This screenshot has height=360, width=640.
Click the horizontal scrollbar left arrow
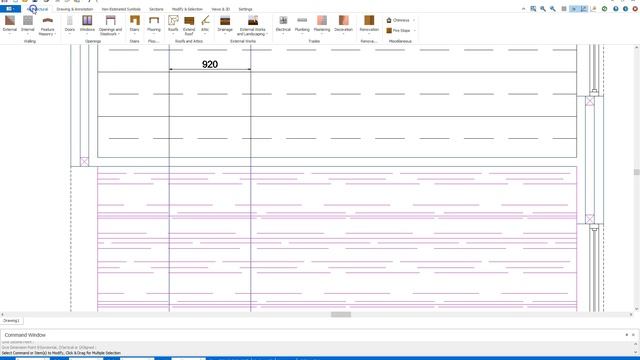[x=2, y=314]
